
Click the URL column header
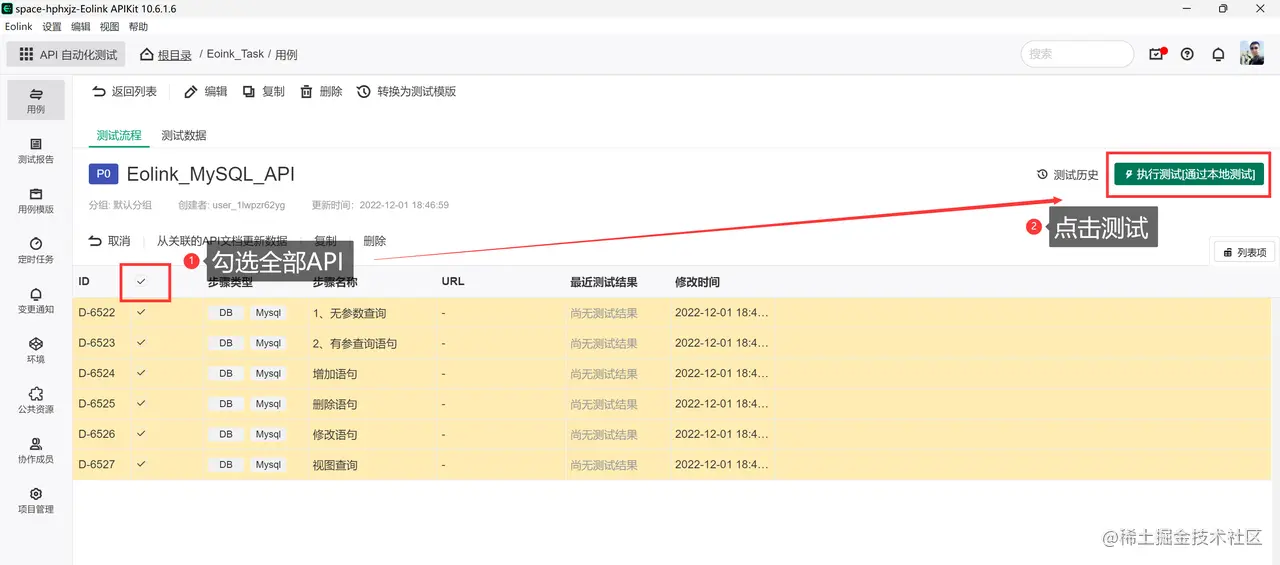tap(453, 282)
